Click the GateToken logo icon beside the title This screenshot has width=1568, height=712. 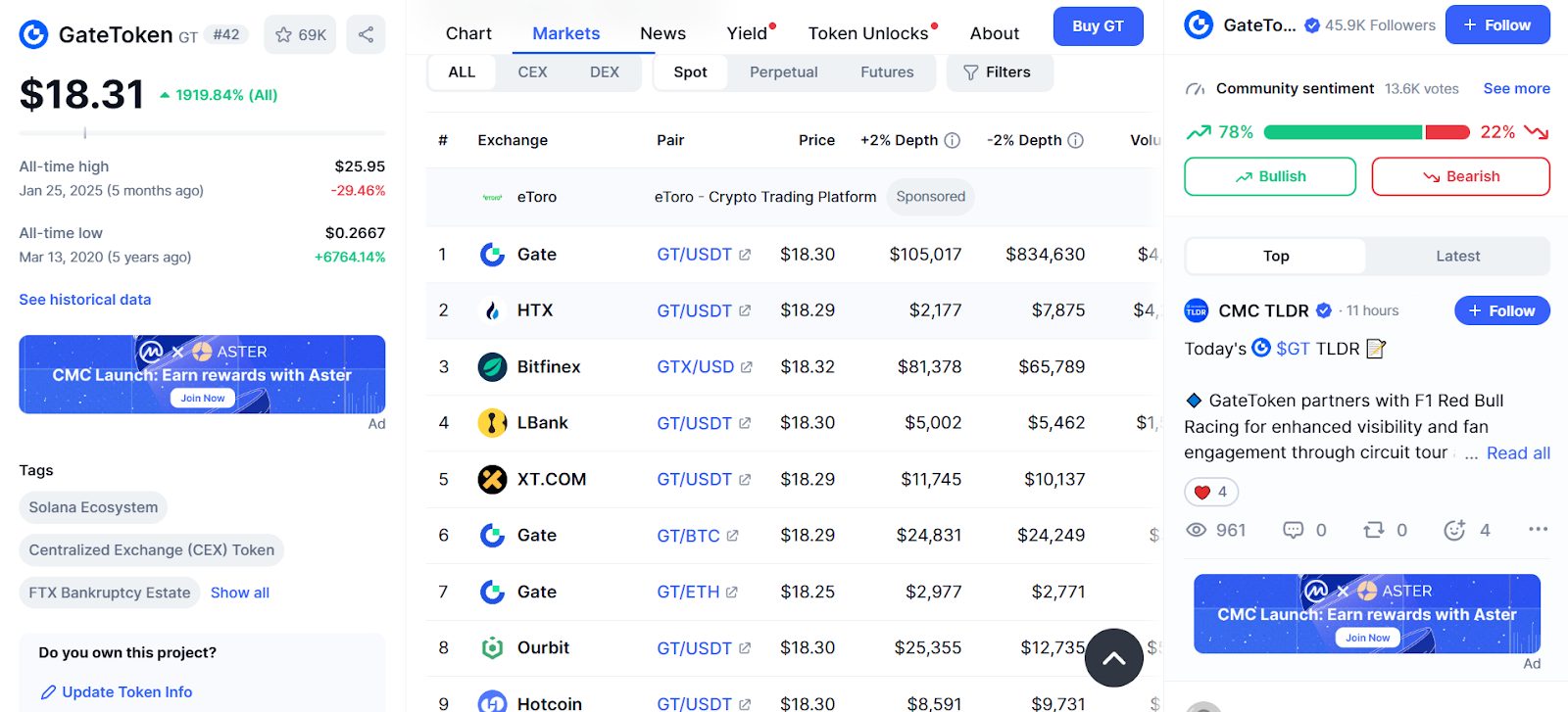(33, 35)
